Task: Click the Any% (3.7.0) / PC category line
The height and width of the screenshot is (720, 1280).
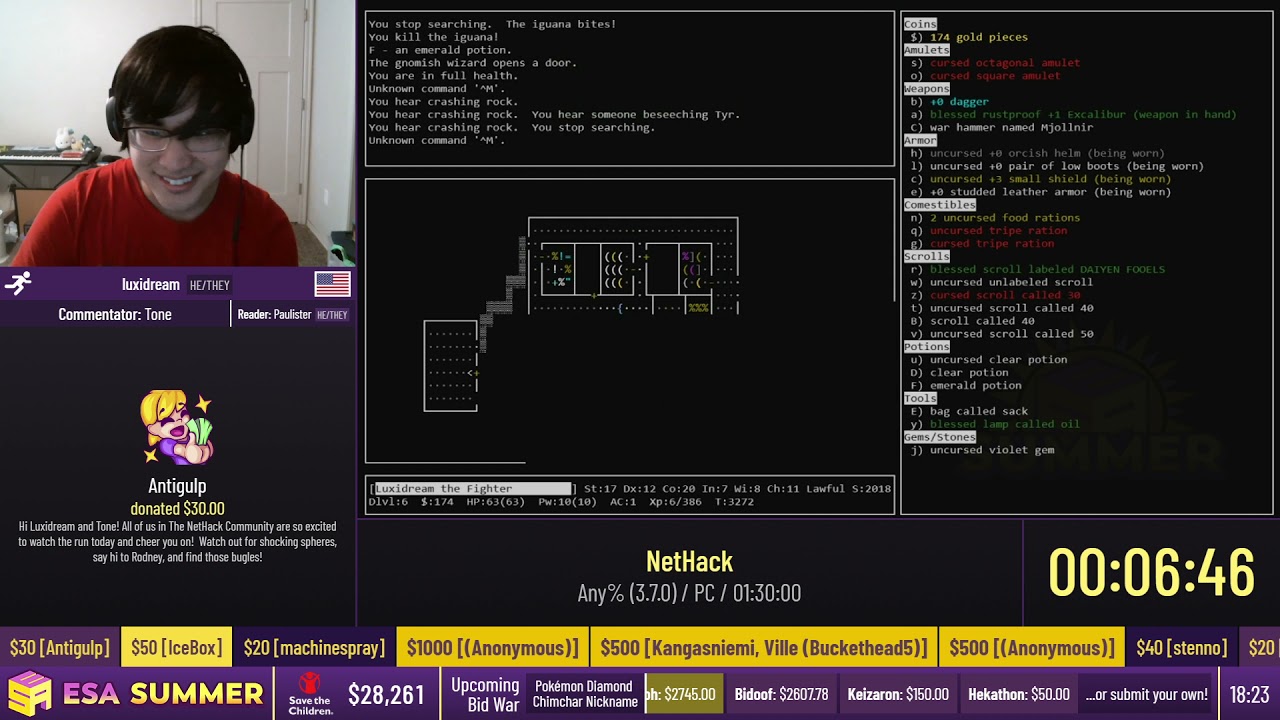Action: pyautogui.click(x=689, y=593)
